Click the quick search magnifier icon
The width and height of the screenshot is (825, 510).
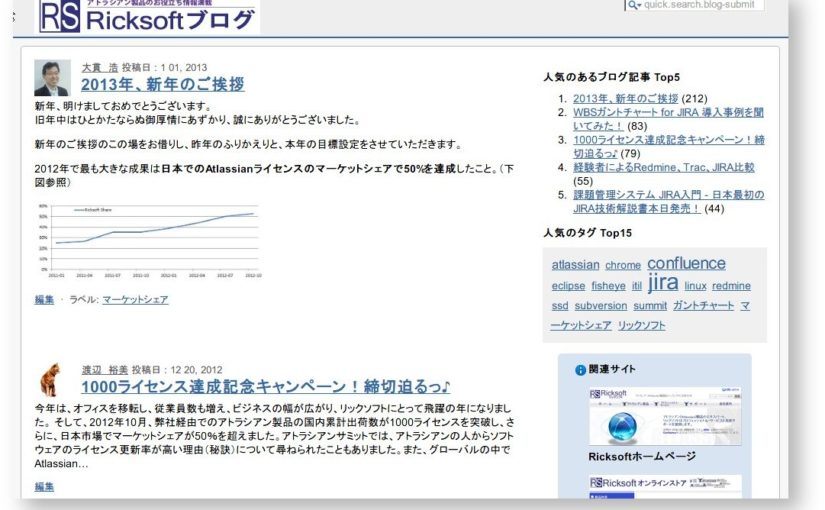point(633,5)
